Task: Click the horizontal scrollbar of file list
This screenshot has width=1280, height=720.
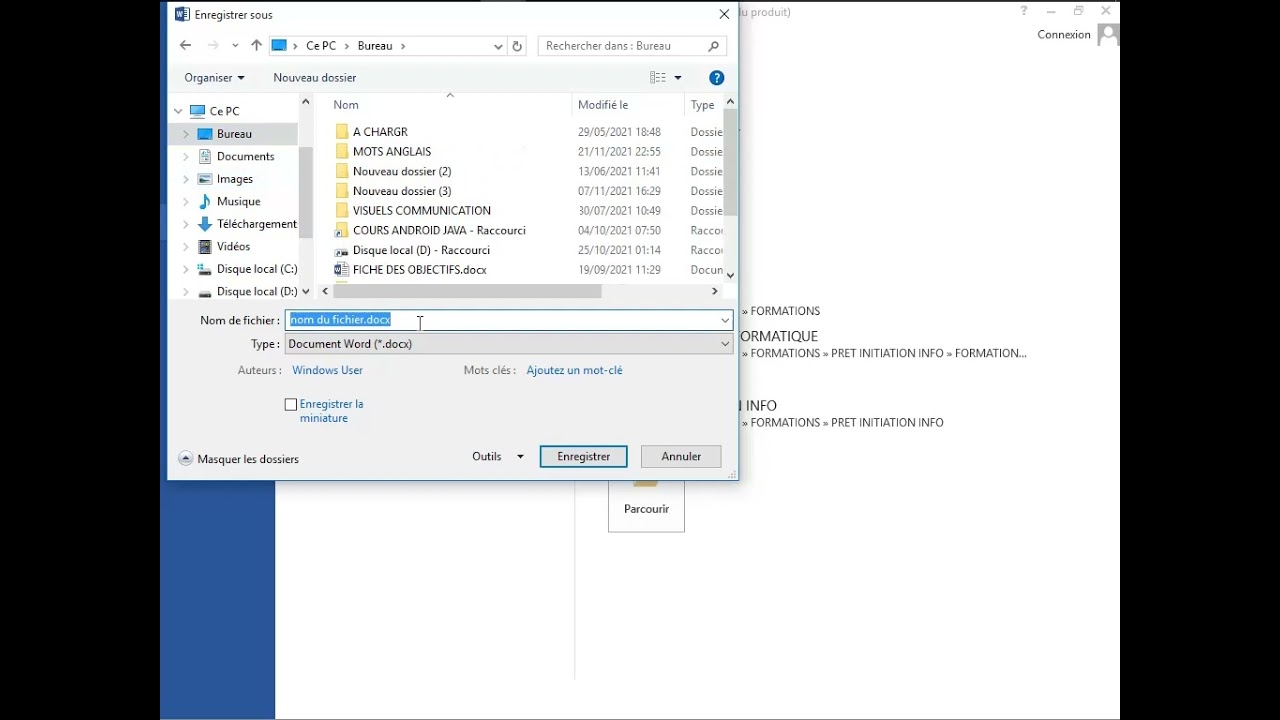Action: pyautogui.click(x=468, y=292)
